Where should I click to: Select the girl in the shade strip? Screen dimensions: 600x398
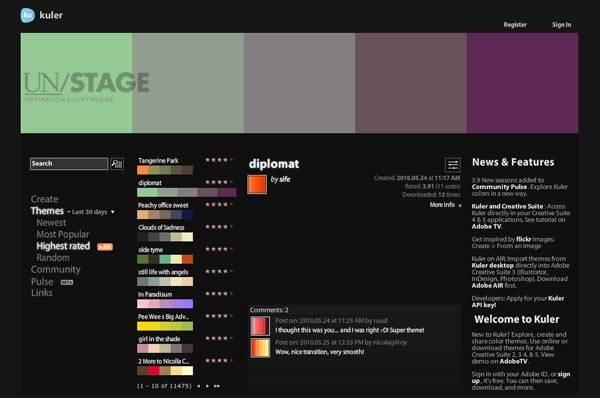pos(165,348)
